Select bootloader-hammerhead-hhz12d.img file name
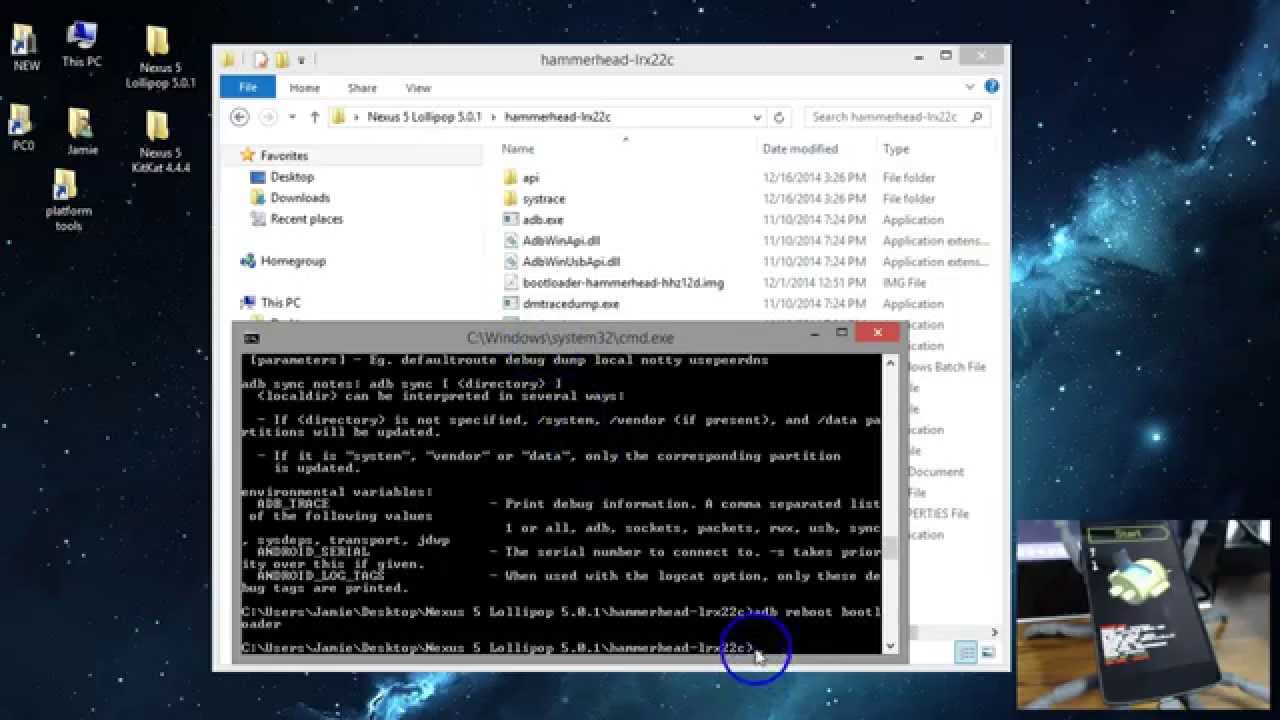 (x=623, y=283)
